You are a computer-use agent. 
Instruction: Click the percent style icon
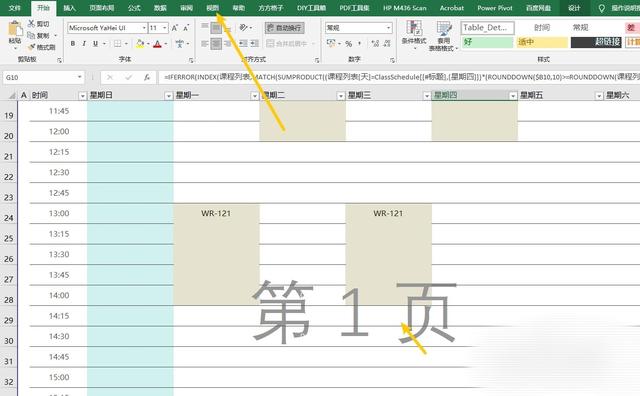(349, 43)
